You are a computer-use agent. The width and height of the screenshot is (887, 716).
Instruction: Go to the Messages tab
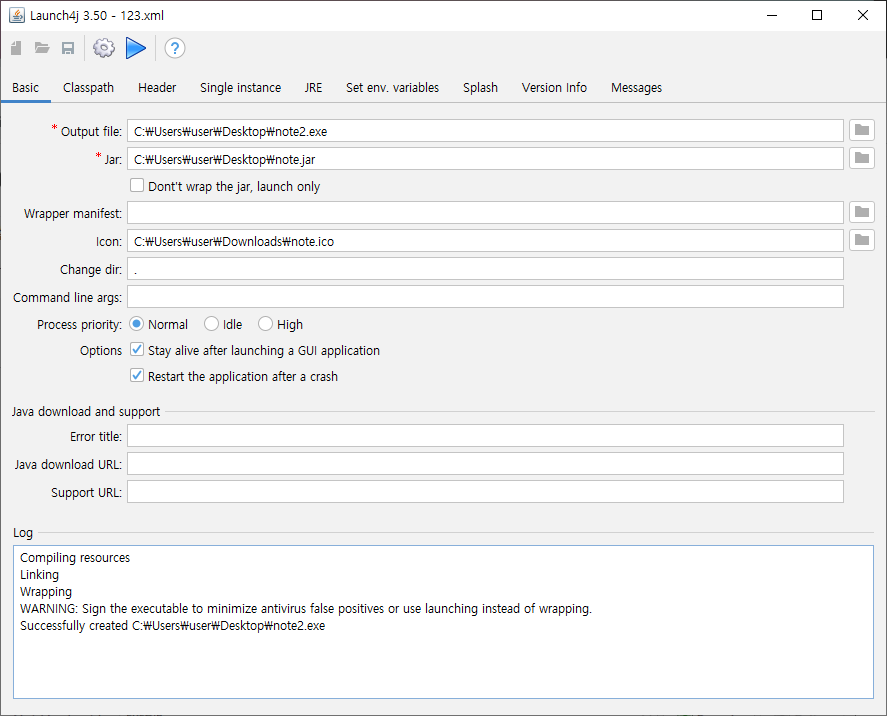point(636,88)
